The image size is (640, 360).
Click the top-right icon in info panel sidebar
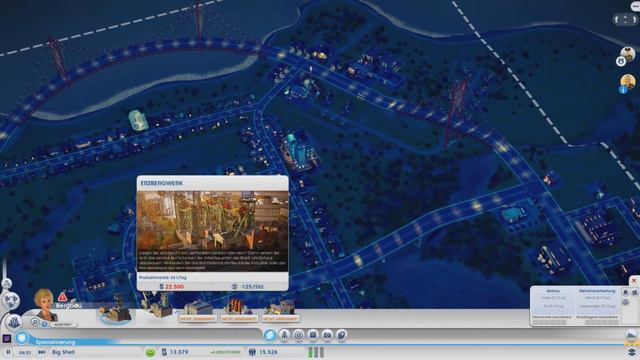[x=634, y=292]
